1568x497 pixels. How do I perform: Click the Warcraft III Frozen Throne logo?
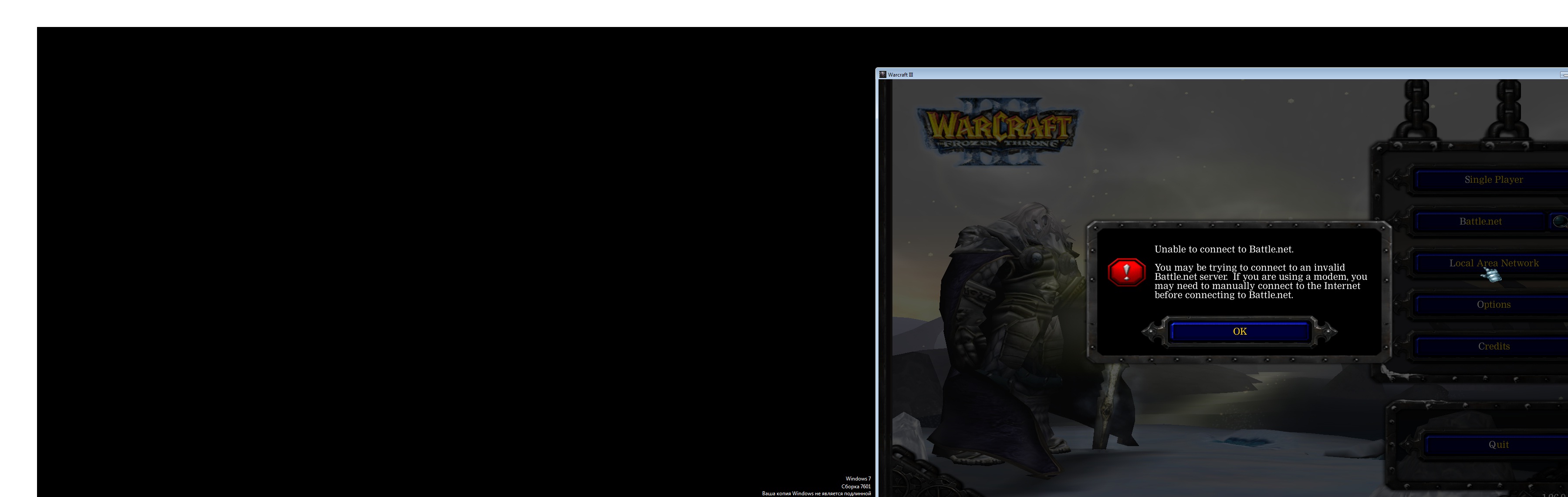[x=998, y=131]
